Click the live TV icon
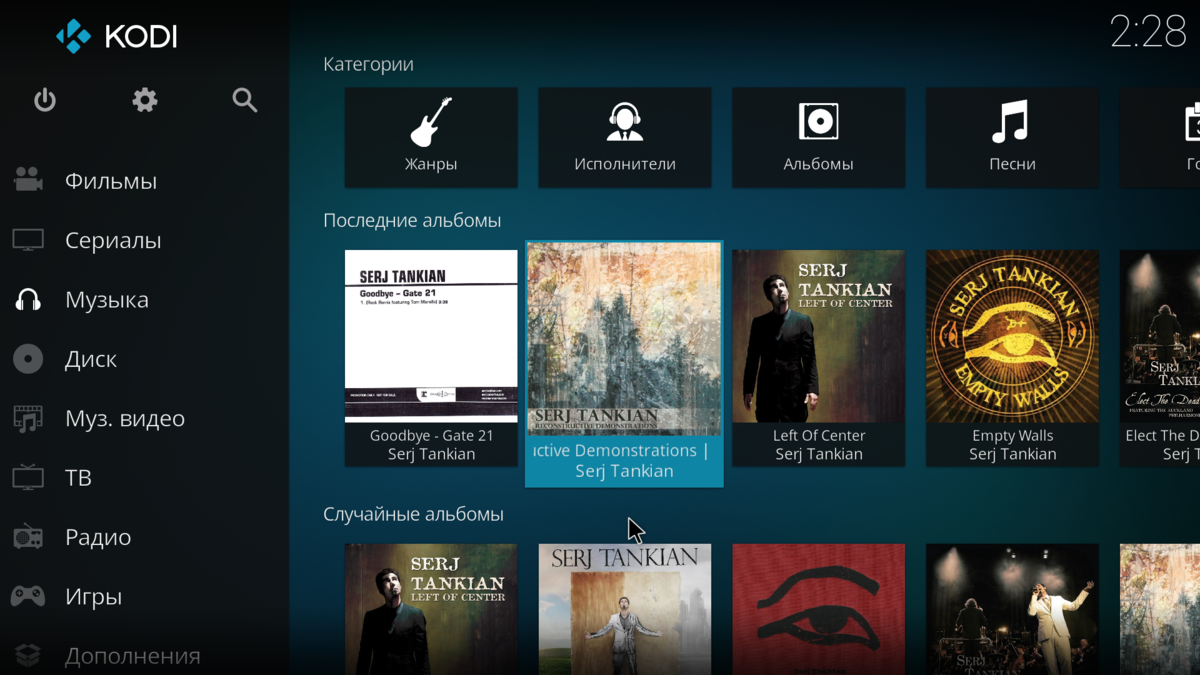Viewport: 1200px width, 675px height. pos(28,478)
